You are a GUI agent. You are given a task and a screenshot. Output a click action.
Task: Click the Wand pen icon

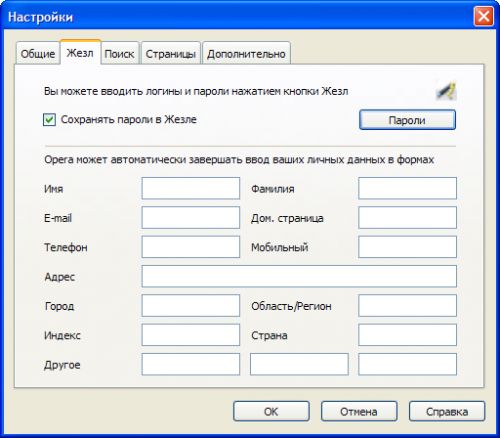click(447, 91)
